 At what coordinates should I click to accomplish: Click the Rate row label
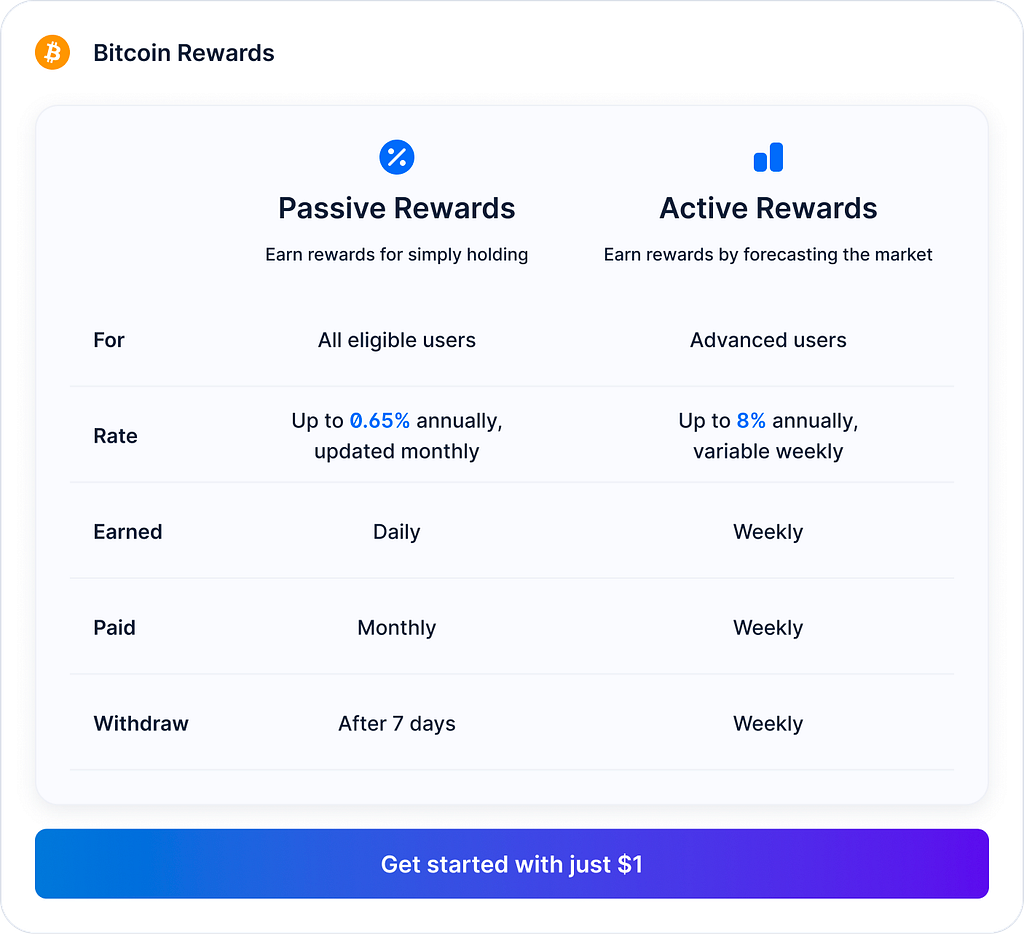(x=116, y=436)
